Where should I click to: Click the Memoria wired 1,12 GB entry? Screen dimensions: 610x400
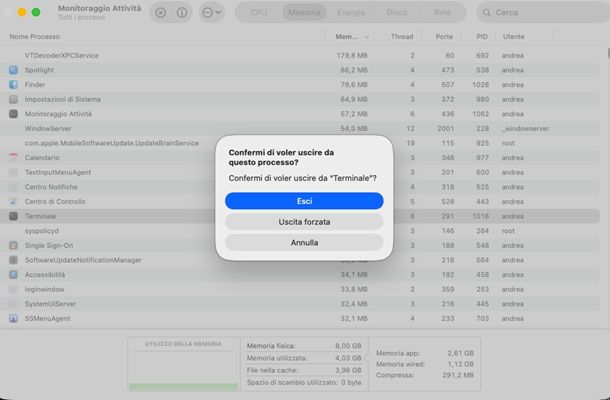click(x=425, y=364)
